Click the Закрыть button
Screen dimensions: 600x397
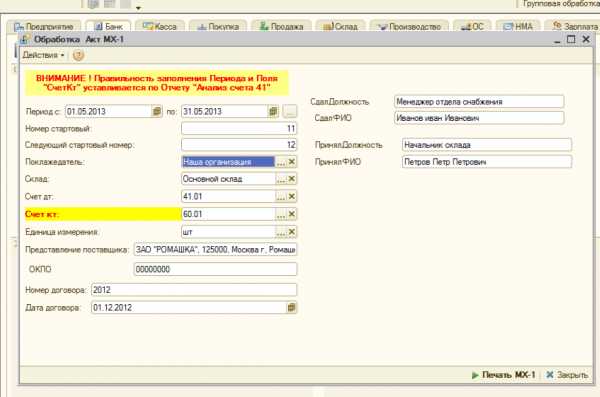567,375
